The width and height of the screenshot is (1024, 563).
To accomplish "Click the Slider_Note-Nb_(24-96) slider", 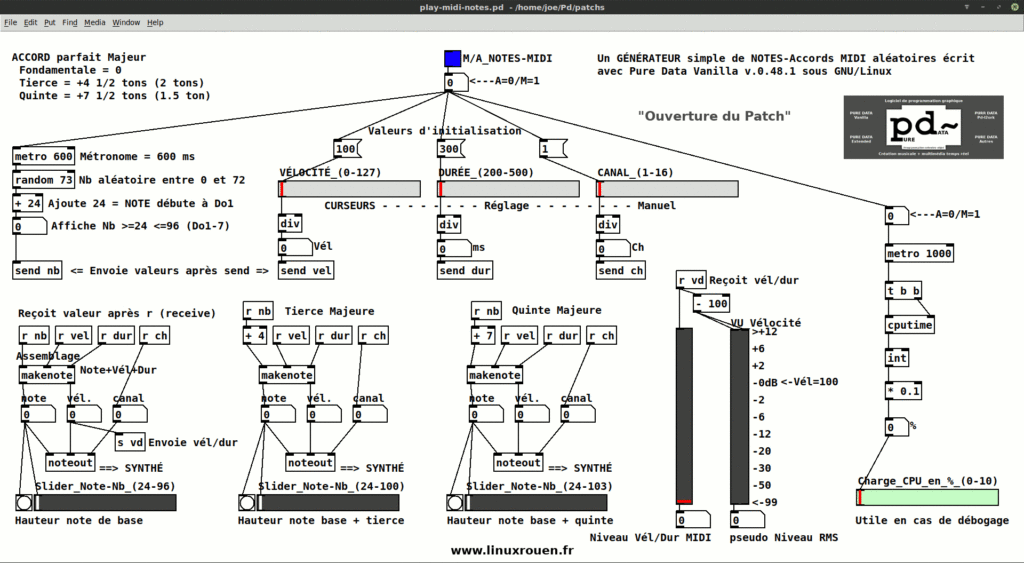I will [105, 502].
